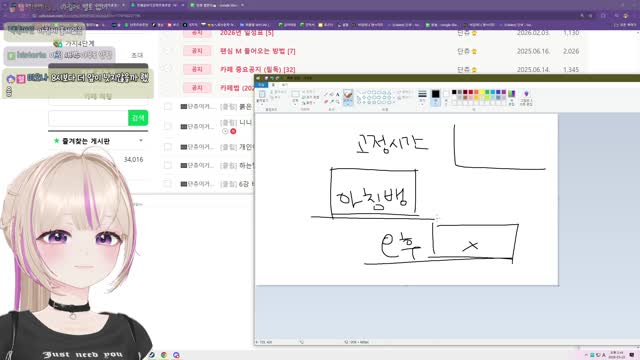The width and height of the screenshot is (640, 360).
Task: Click the taskbar clock
Action: (616, 355)
